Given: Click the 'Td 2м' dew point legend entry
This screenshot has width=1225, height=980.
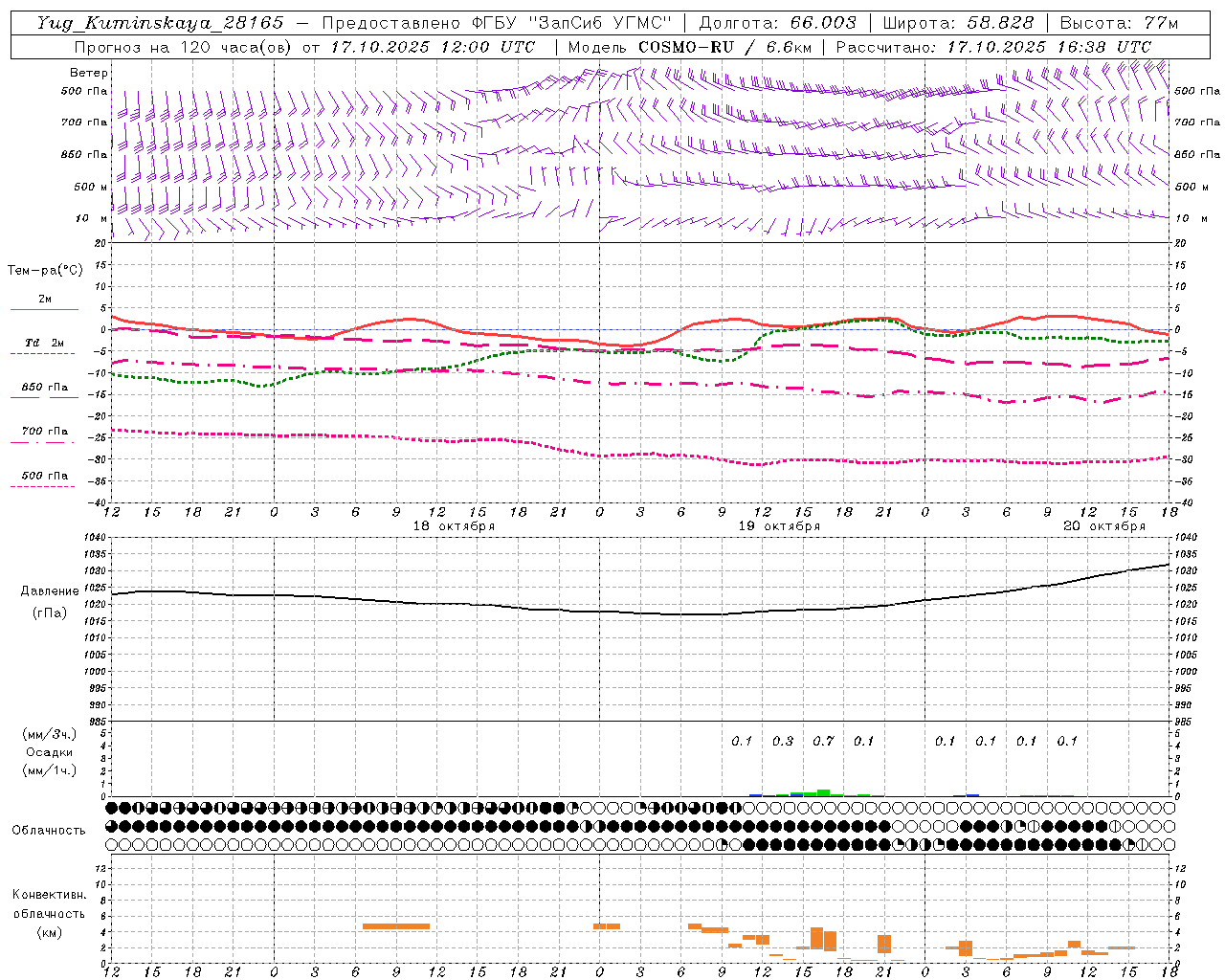Looking at the screenshot, I should pyautogui.click(x=45, y=343).
